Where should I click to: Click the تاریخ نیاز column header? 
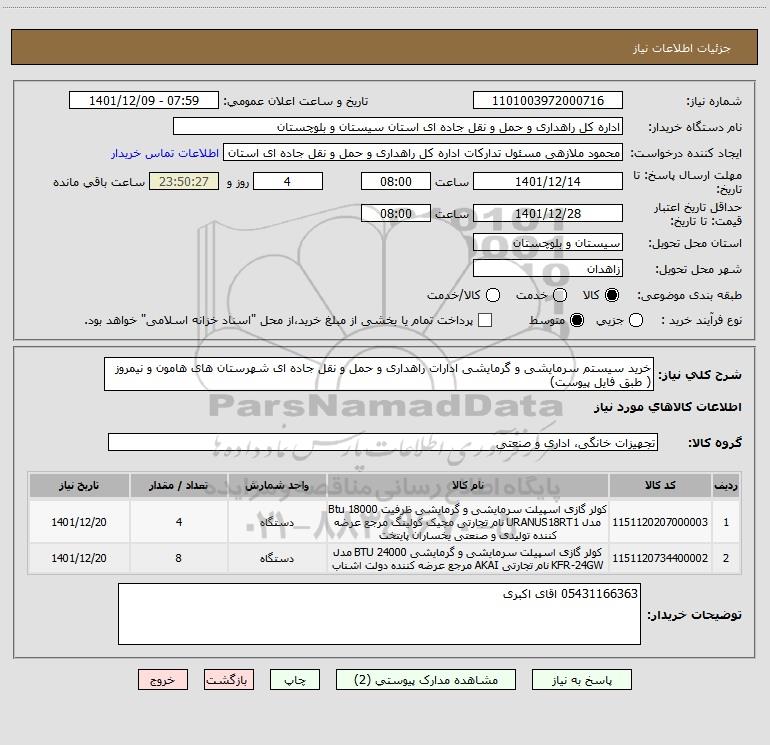(x=79, y=485)
